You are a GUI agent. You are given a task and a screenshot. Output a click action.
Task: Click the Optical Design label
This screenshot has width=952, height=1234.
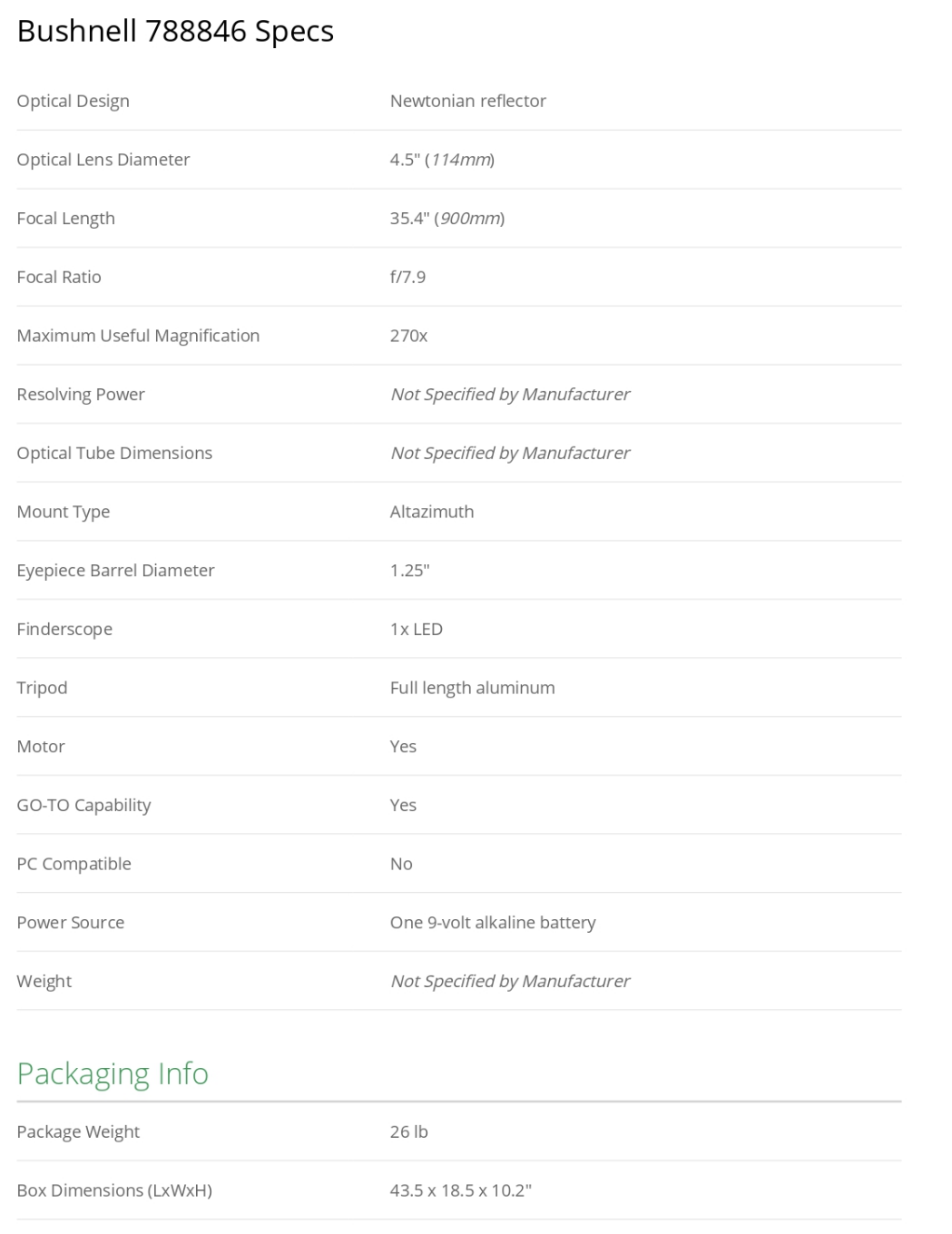click(x=73, y=101)
